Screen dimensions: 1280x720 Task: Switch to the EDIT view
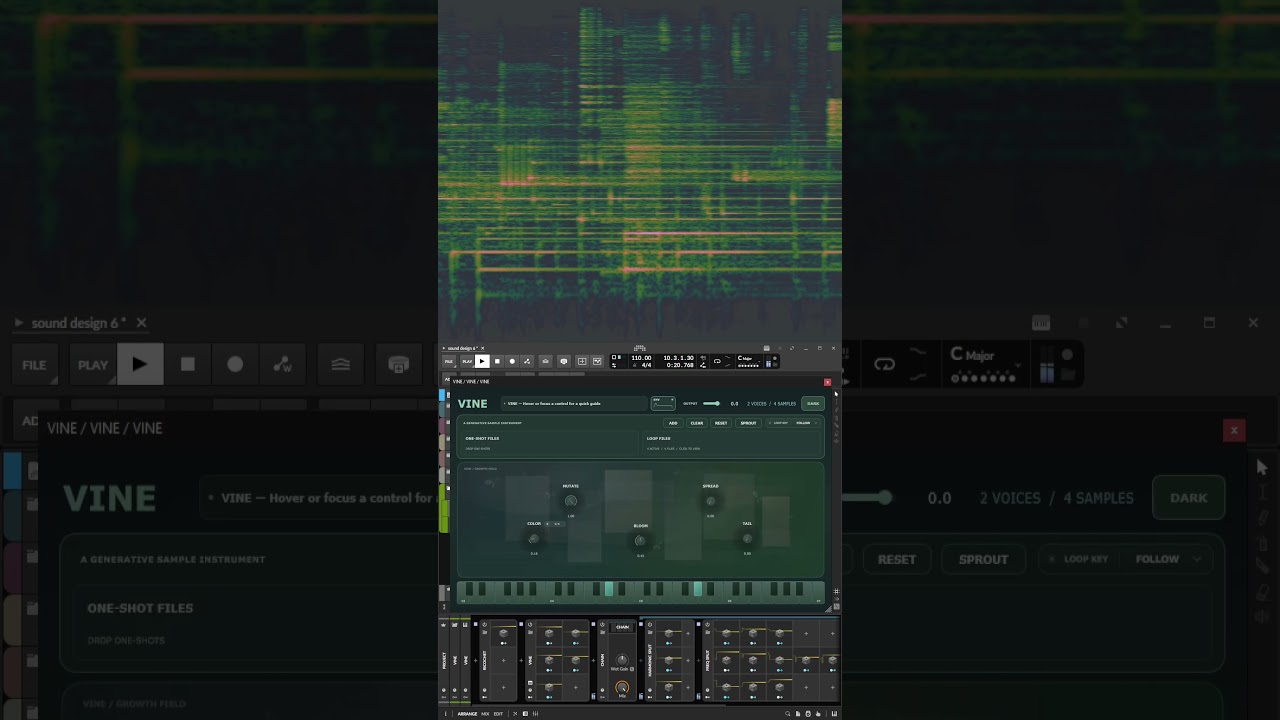498,714
